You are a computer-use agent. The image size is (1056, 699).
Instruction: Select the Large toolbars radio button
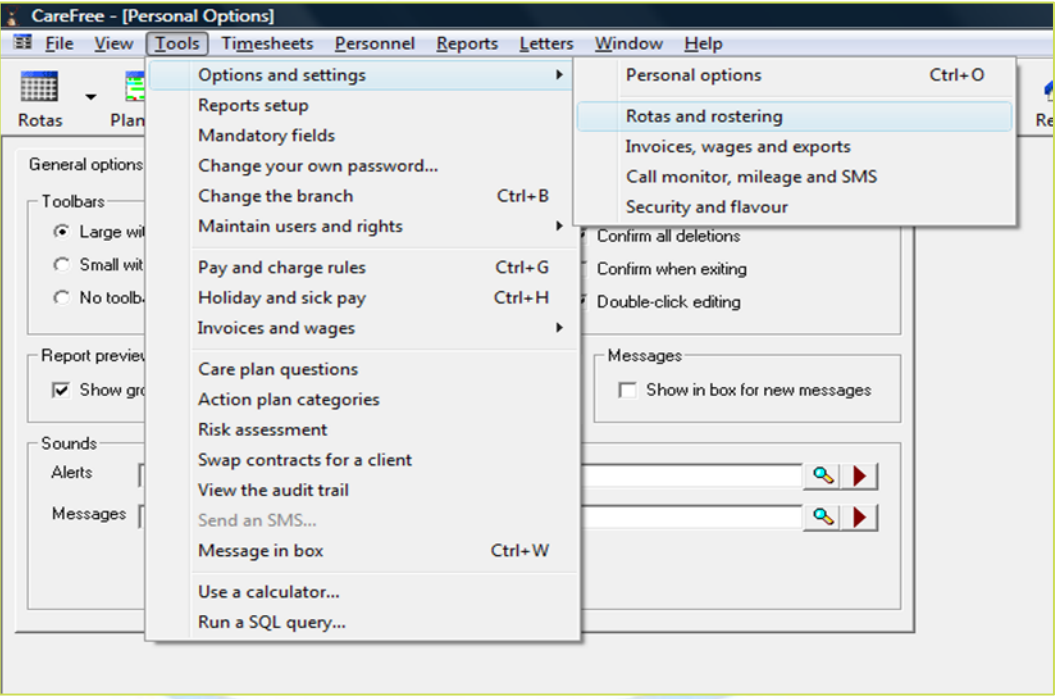(x=62, y=232)
